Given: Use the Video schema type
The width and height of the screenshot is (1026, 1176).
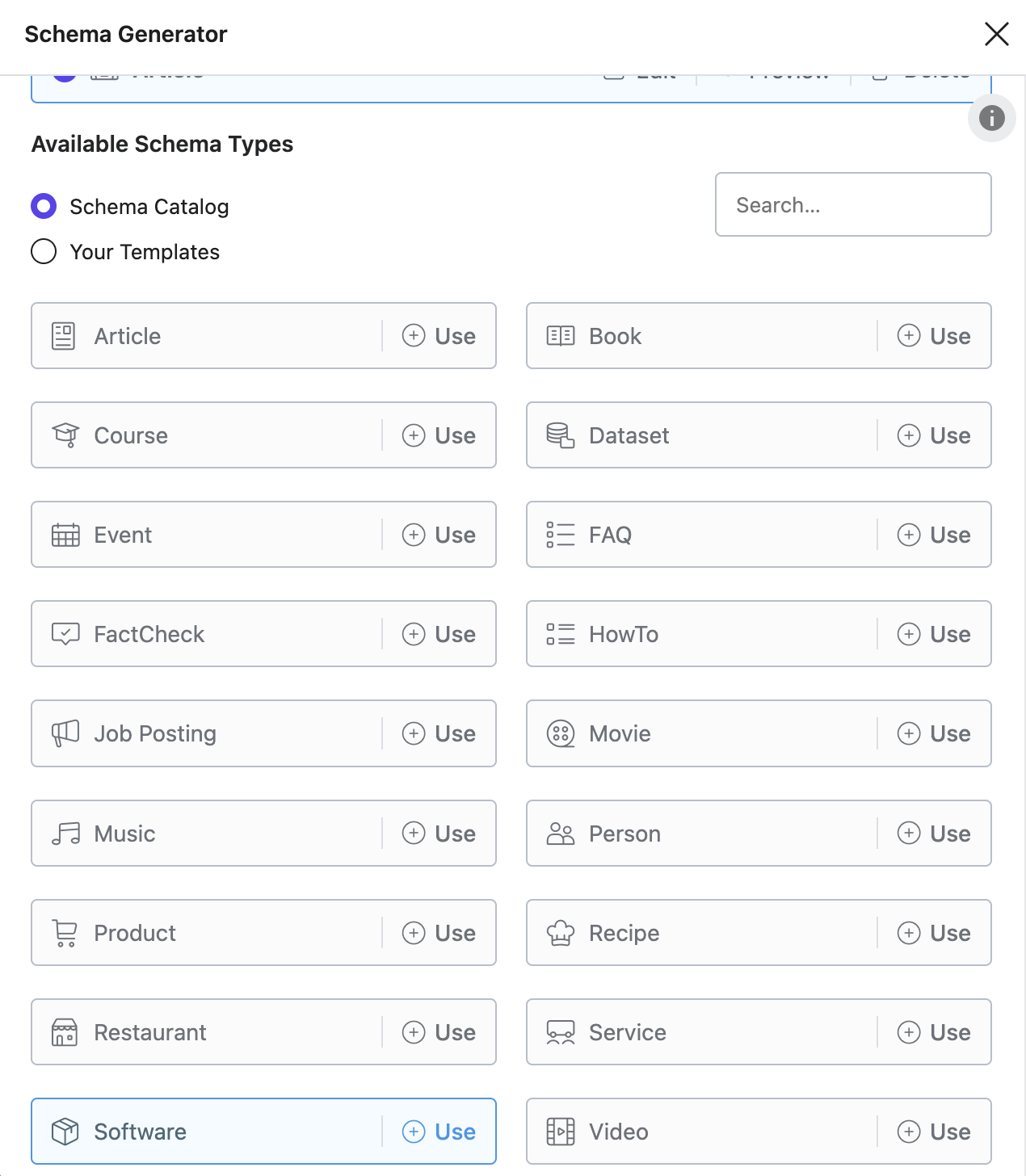Looking at the screenshot, I should coord(934,1132).
